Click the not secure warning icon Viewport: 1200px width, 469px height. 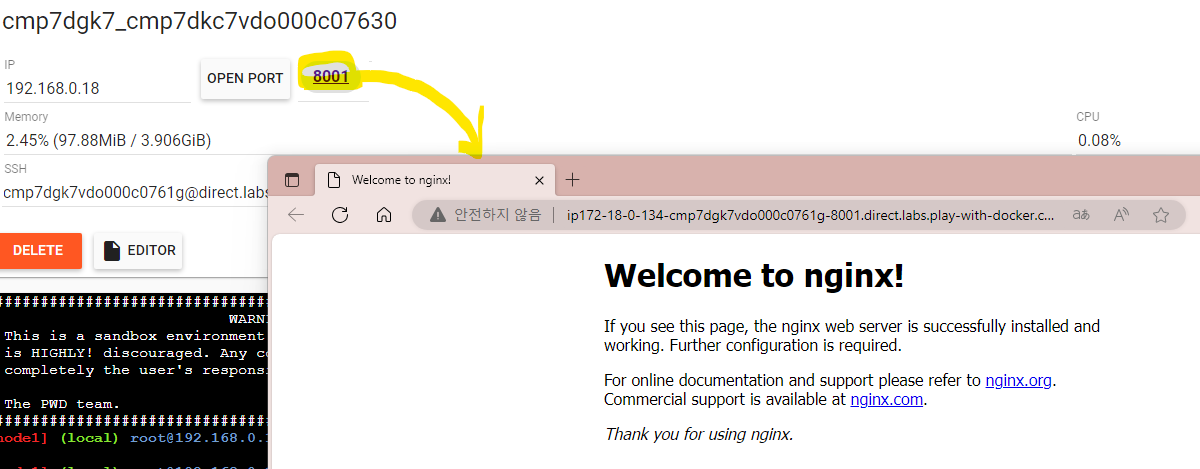(437, 214)
